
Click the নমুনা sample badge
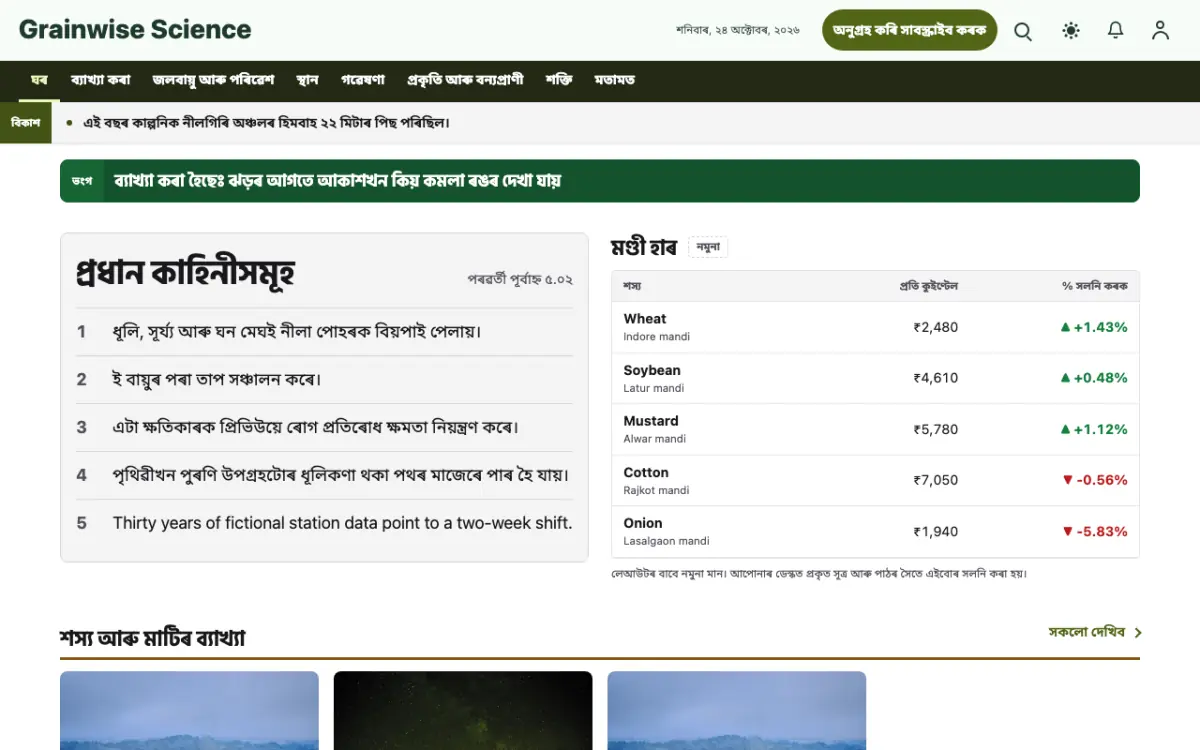tap(708, 247)
